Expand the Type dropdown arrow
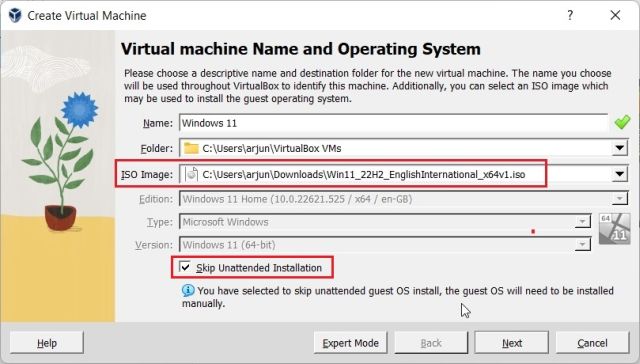Image resolution: width=640 pixels, height=364 pixels. click(x=582, y=222)
